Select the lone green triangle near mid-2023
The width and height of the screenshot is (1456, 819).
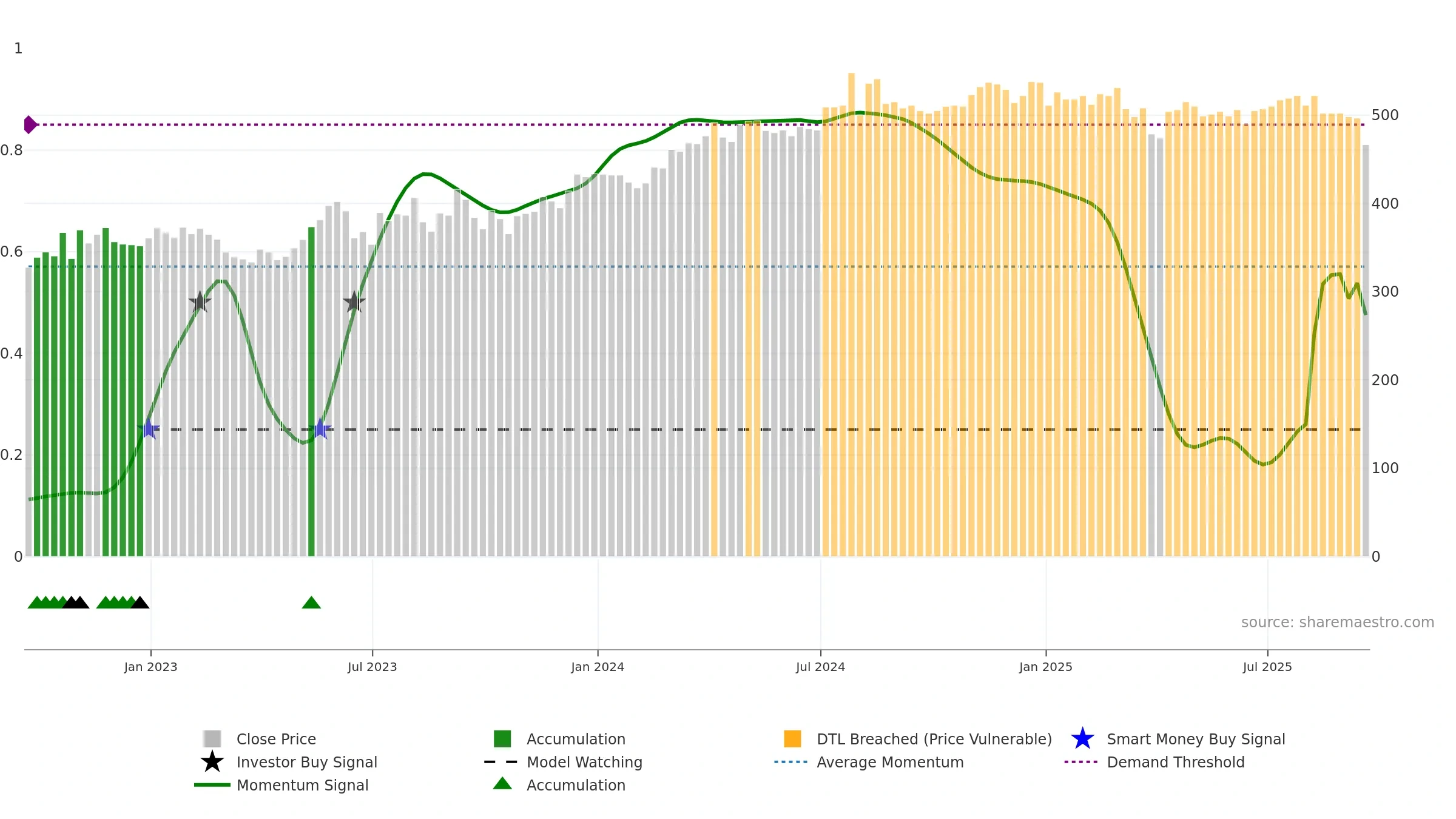(x=311, y=602)
